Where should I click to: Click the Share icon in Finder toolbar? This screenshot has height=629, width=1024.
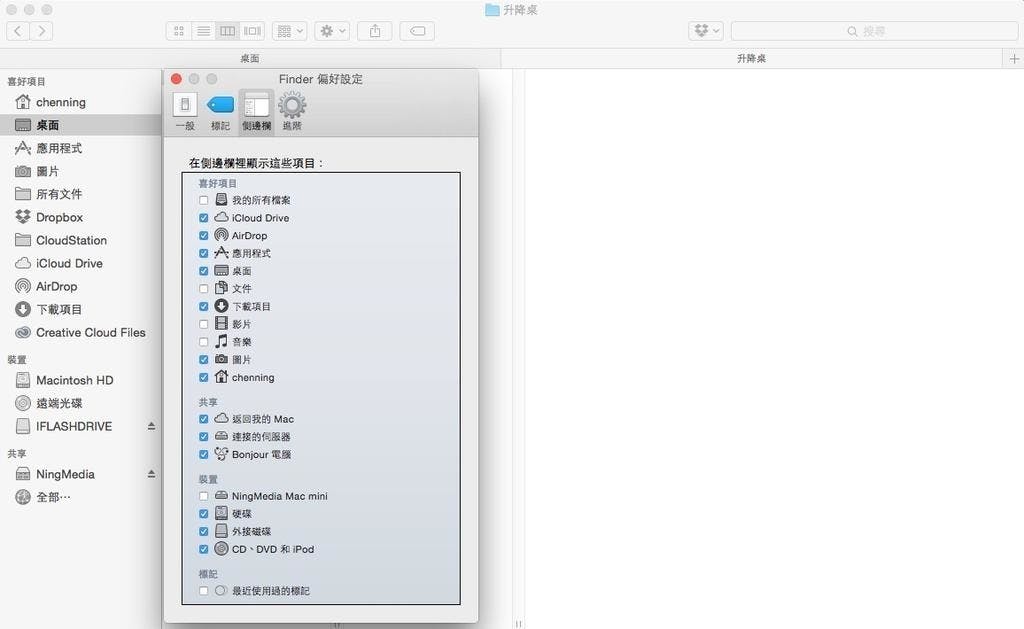(x=375, y=31)
